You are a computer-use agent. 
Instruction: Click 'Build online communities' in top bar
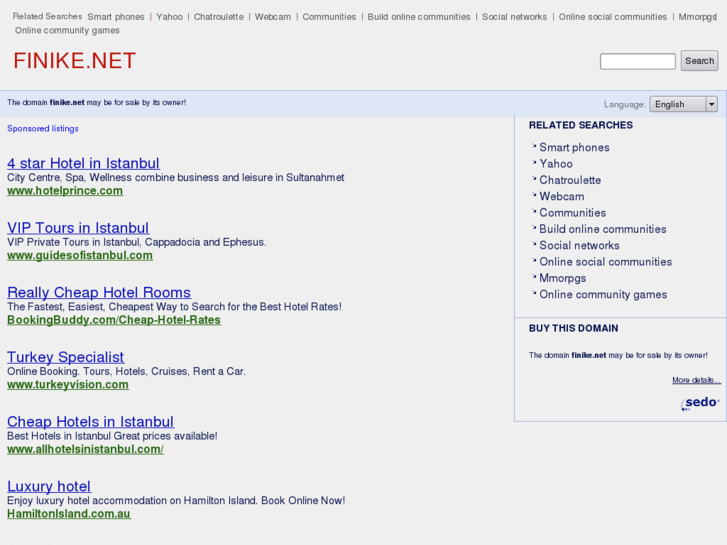click(419, 17)
